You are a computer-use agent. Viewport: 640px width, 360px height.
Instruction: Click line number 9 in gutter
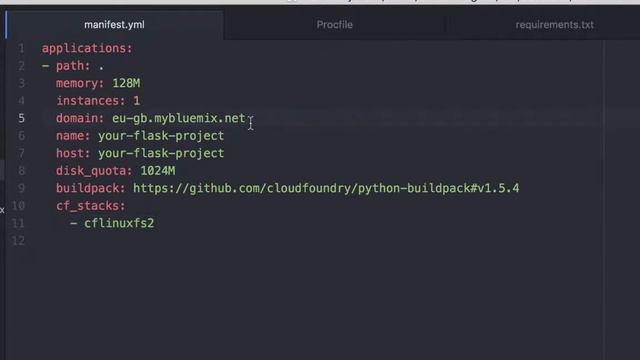[21, 188]
